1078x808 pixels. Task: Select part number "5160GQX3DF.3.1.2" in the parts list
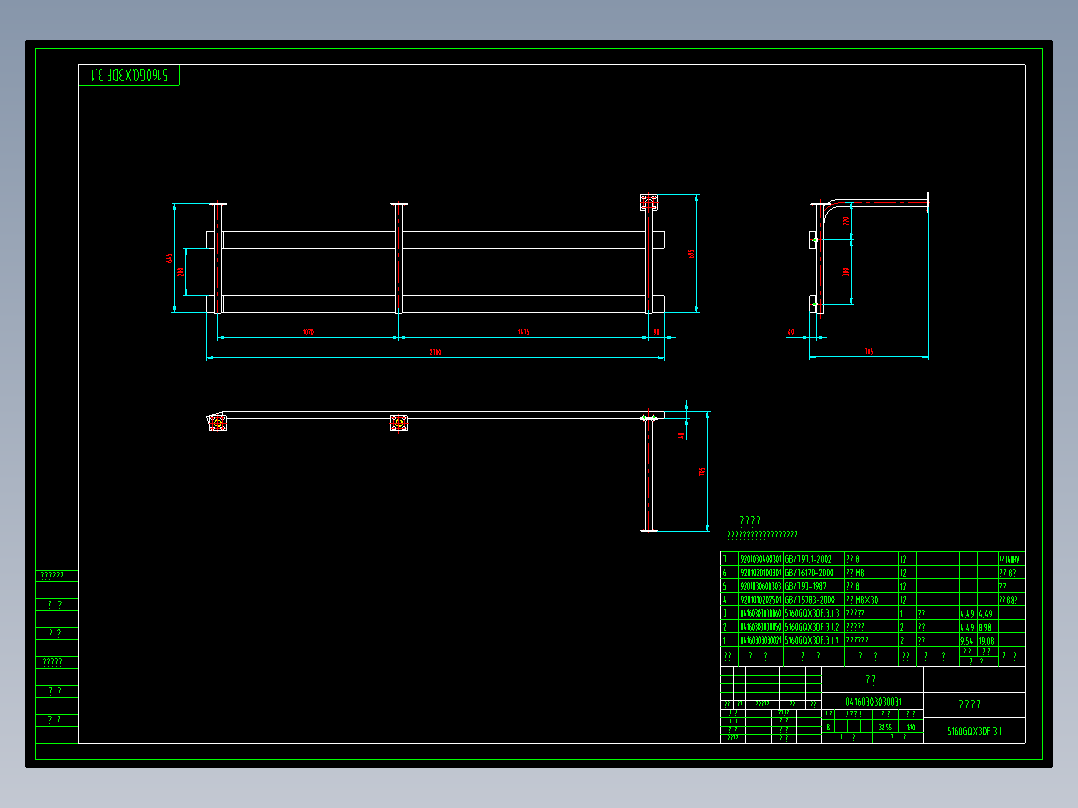point(814,627)
